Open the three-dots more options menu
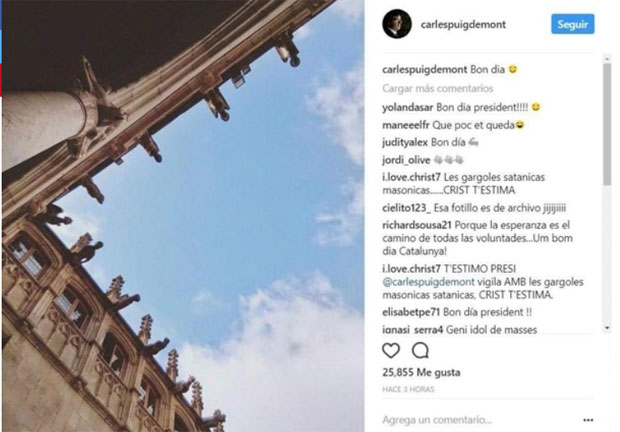Screen dimensions: 620x432 pos(588,420)
